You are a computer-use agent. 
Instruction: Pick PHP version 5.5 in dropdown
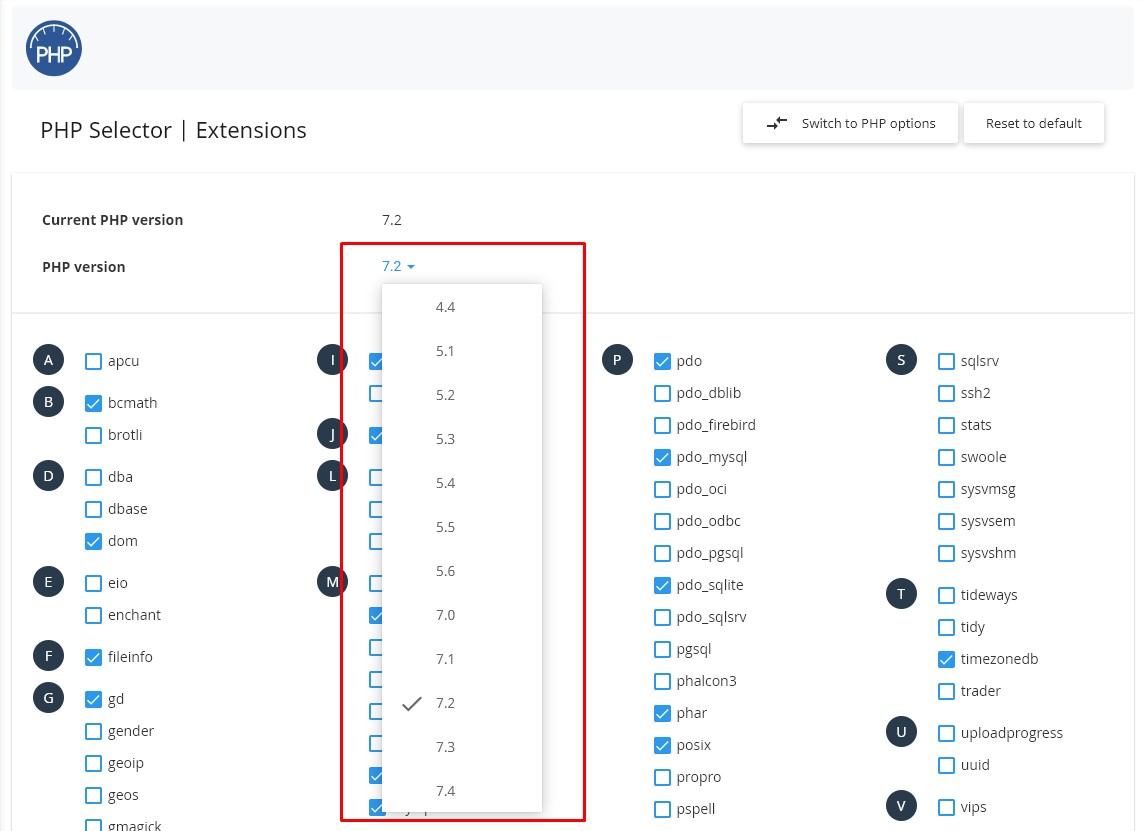(462, 527)
